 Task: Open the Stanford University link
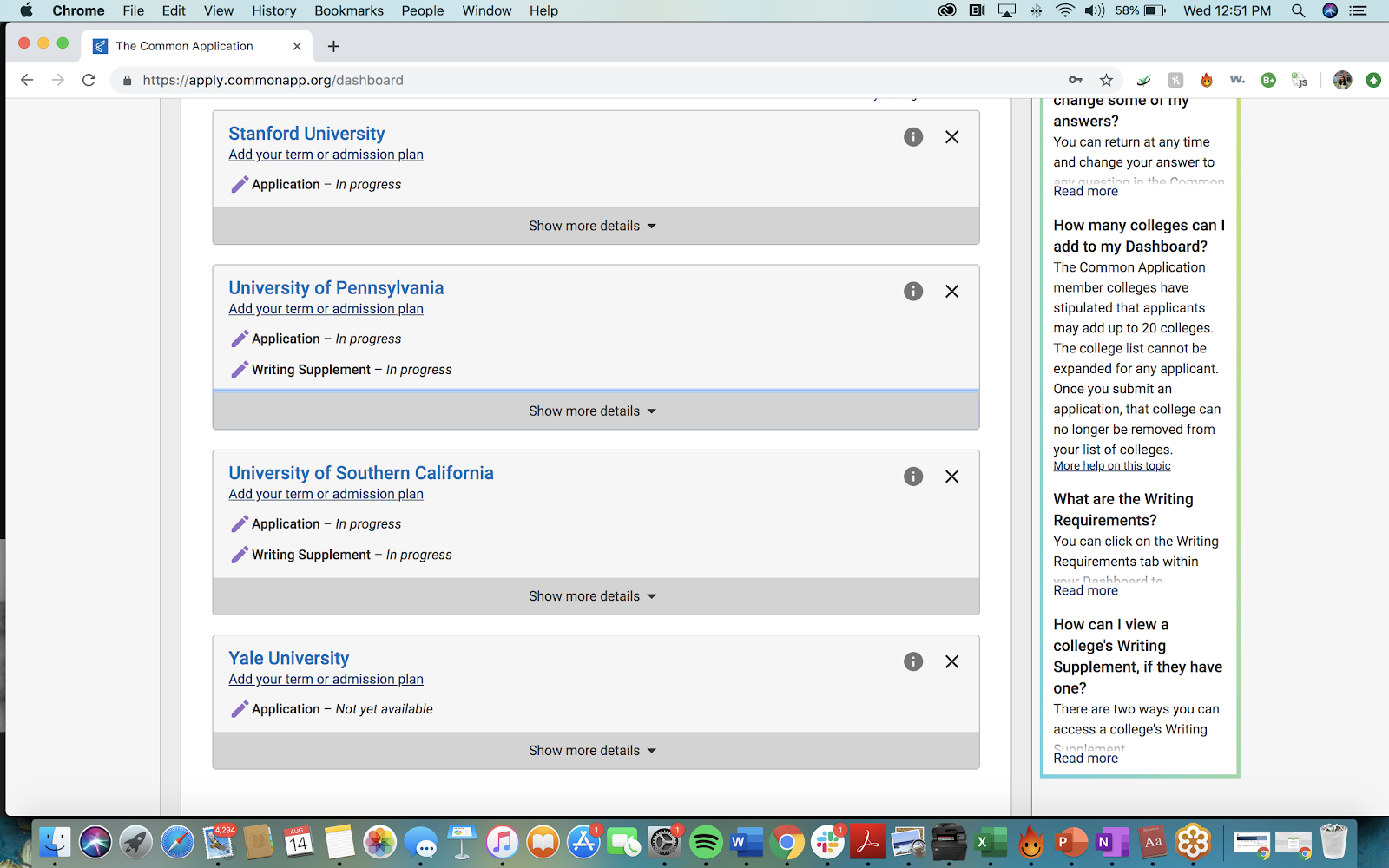306,134
